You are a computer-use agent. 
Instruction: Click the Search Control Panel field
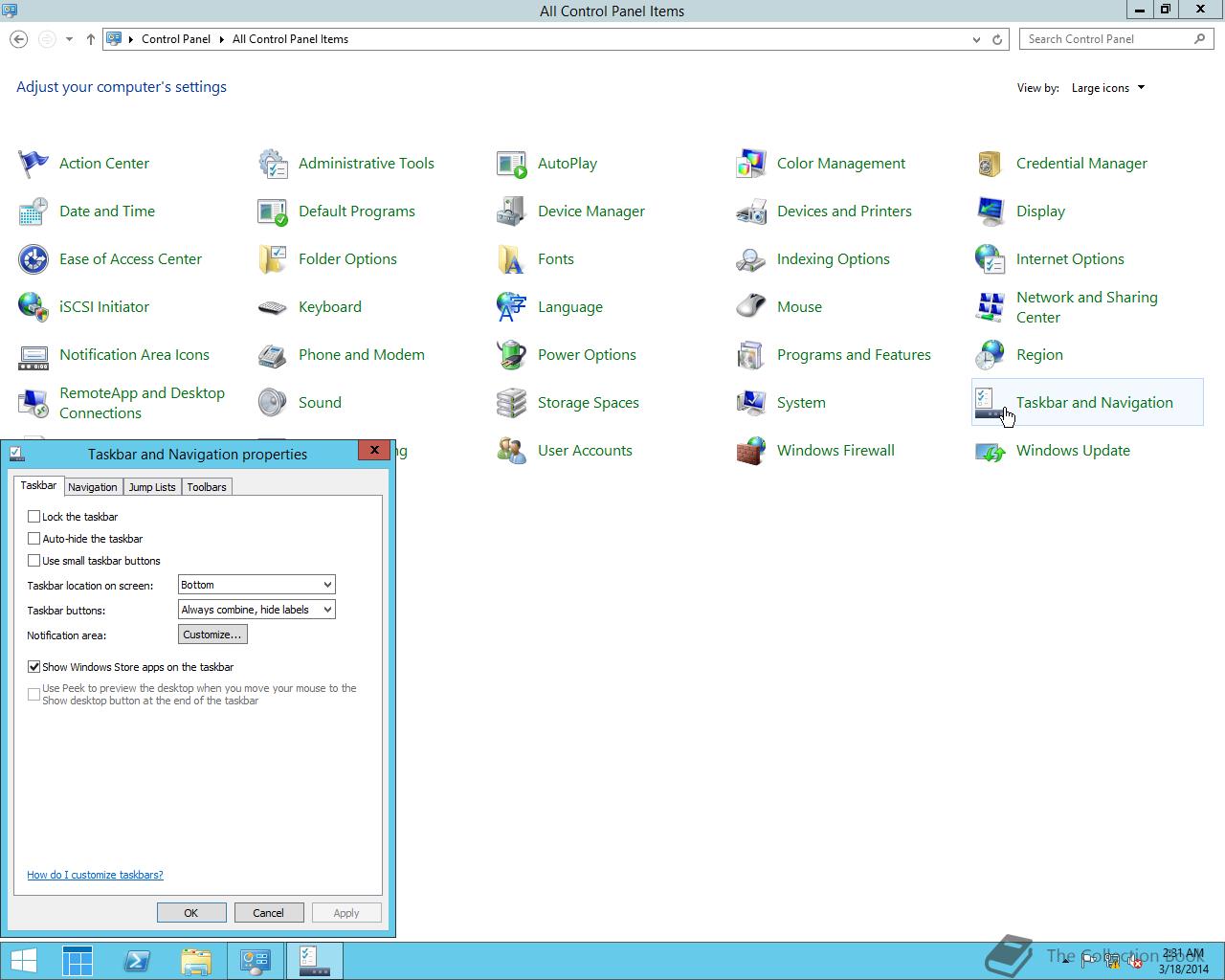coord(1106,39)
